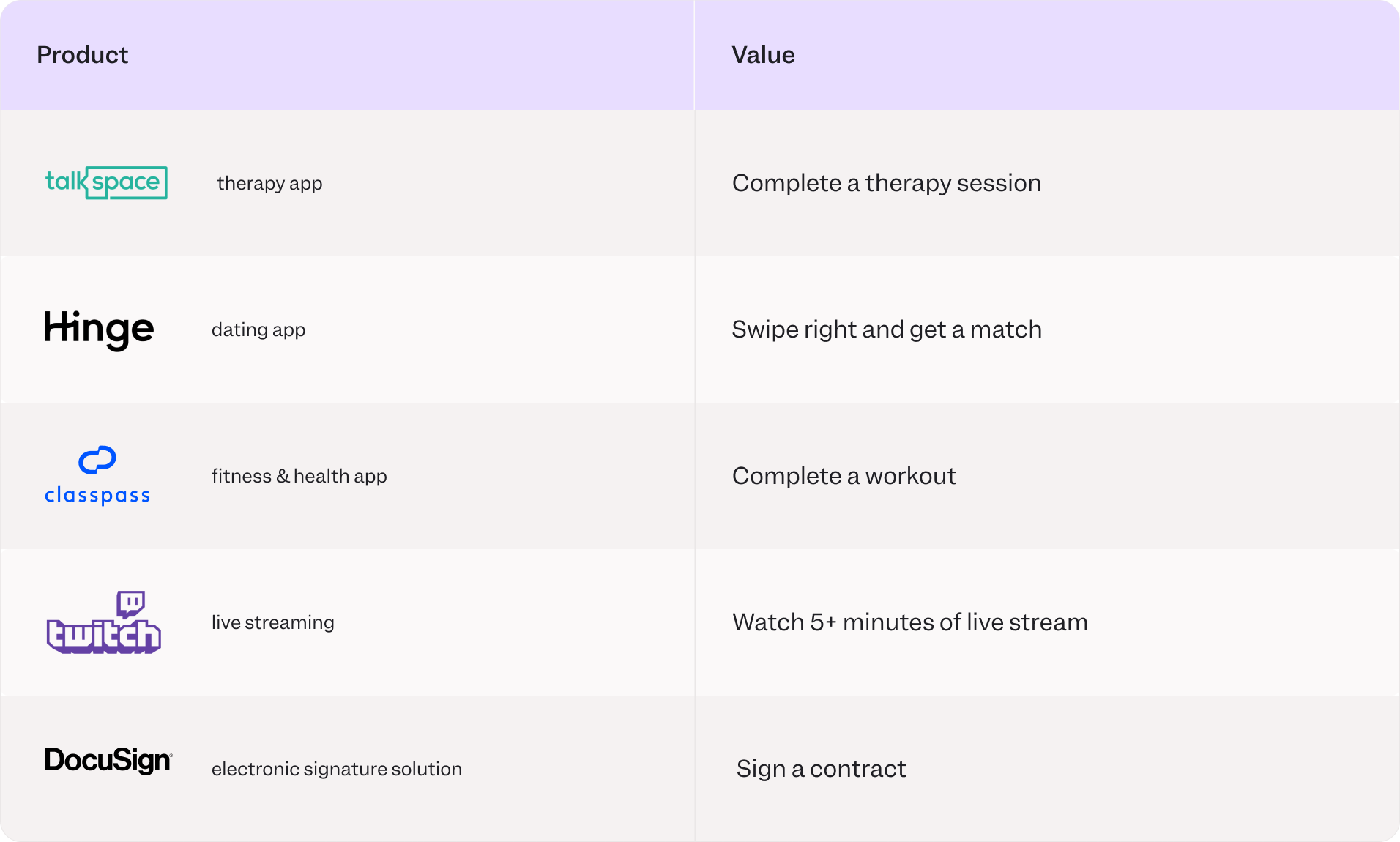Click the "electronic signature solution" label

(337, 769)
